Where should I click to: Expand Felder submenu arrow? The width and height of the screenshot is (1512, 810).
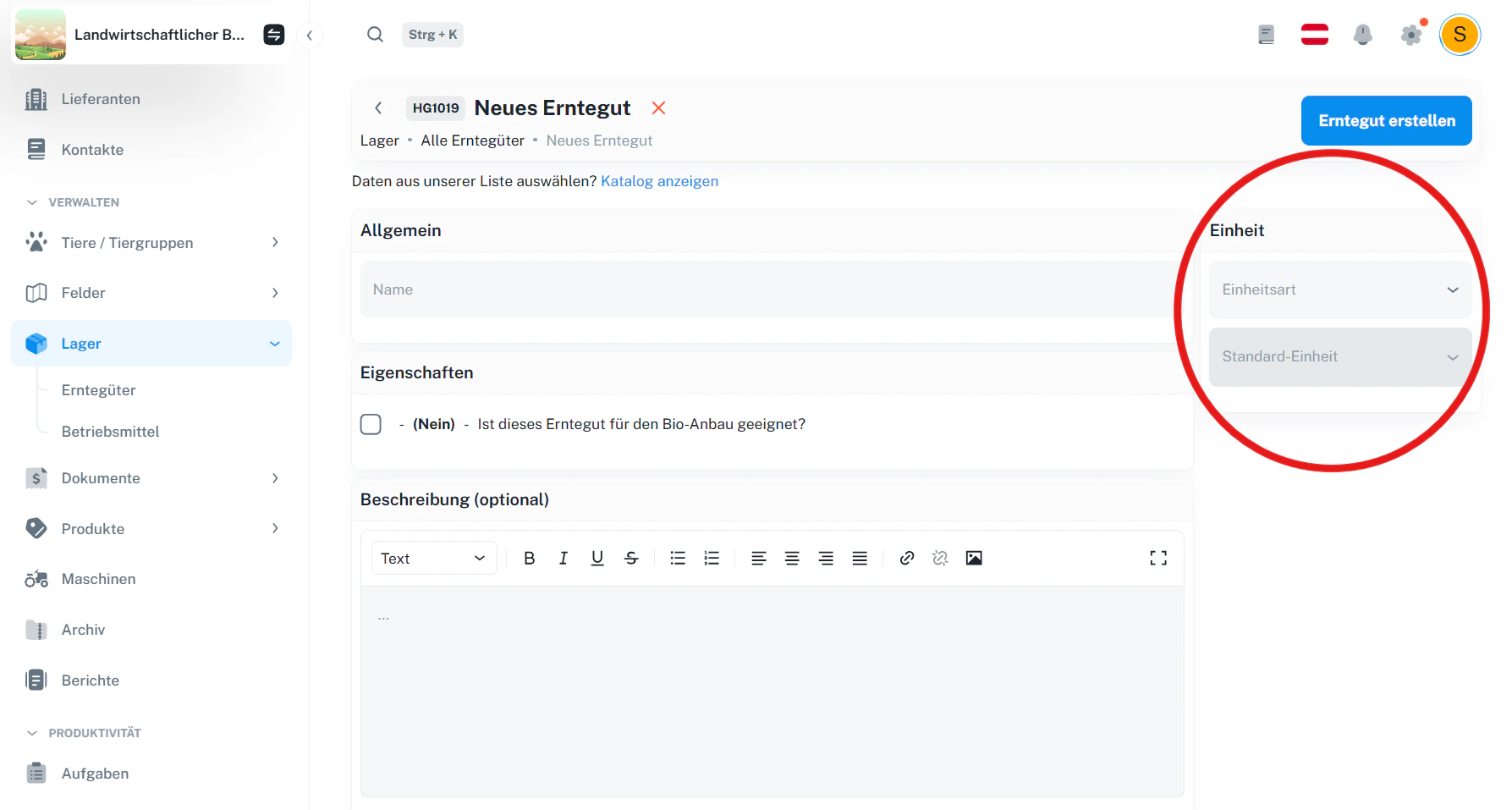point(275,293)
